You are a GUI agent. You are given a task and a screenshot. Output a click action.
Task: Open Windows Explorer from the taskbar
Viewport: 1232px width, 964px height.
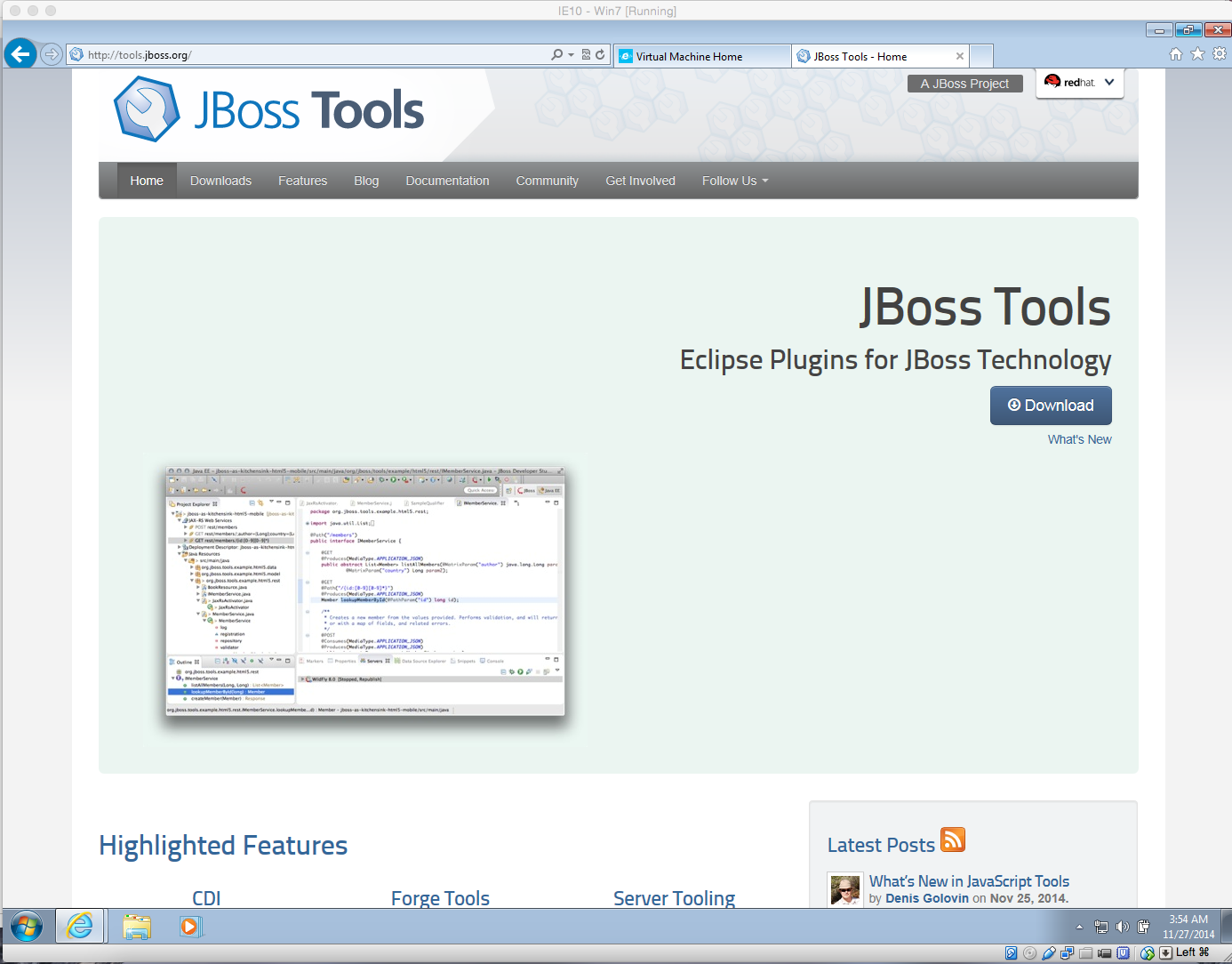click(137, 927)
